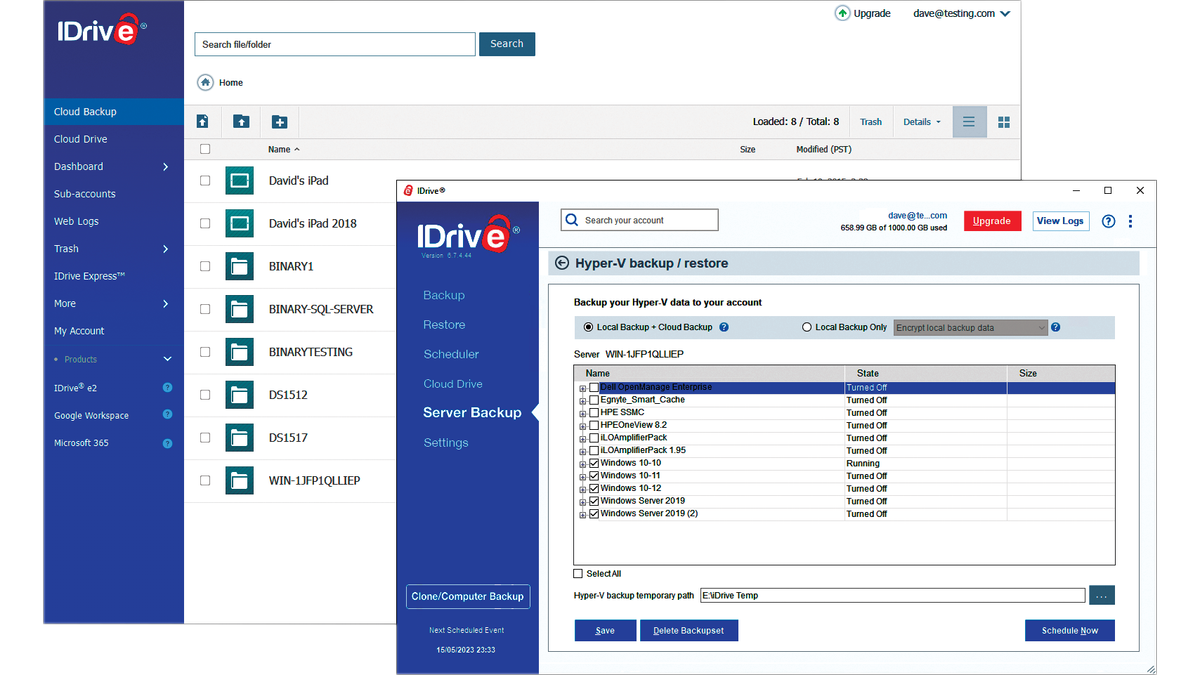This screenshot has width=1200, height=675.
Task: Go to the Server Backup section
Action: (472, 412)
